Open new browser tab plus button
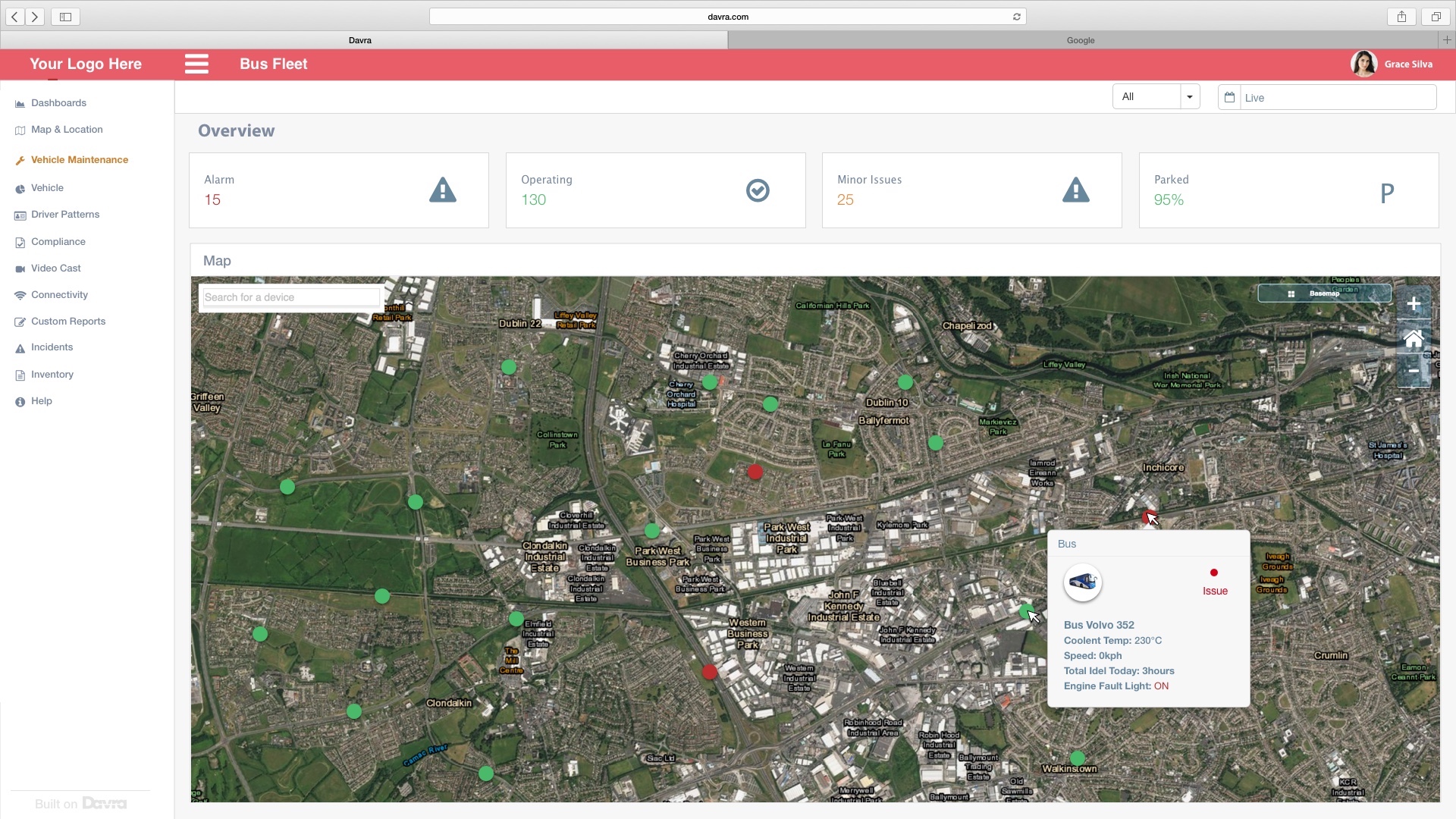This screenshot has width=1456, height=819. tap(1447, 40)
